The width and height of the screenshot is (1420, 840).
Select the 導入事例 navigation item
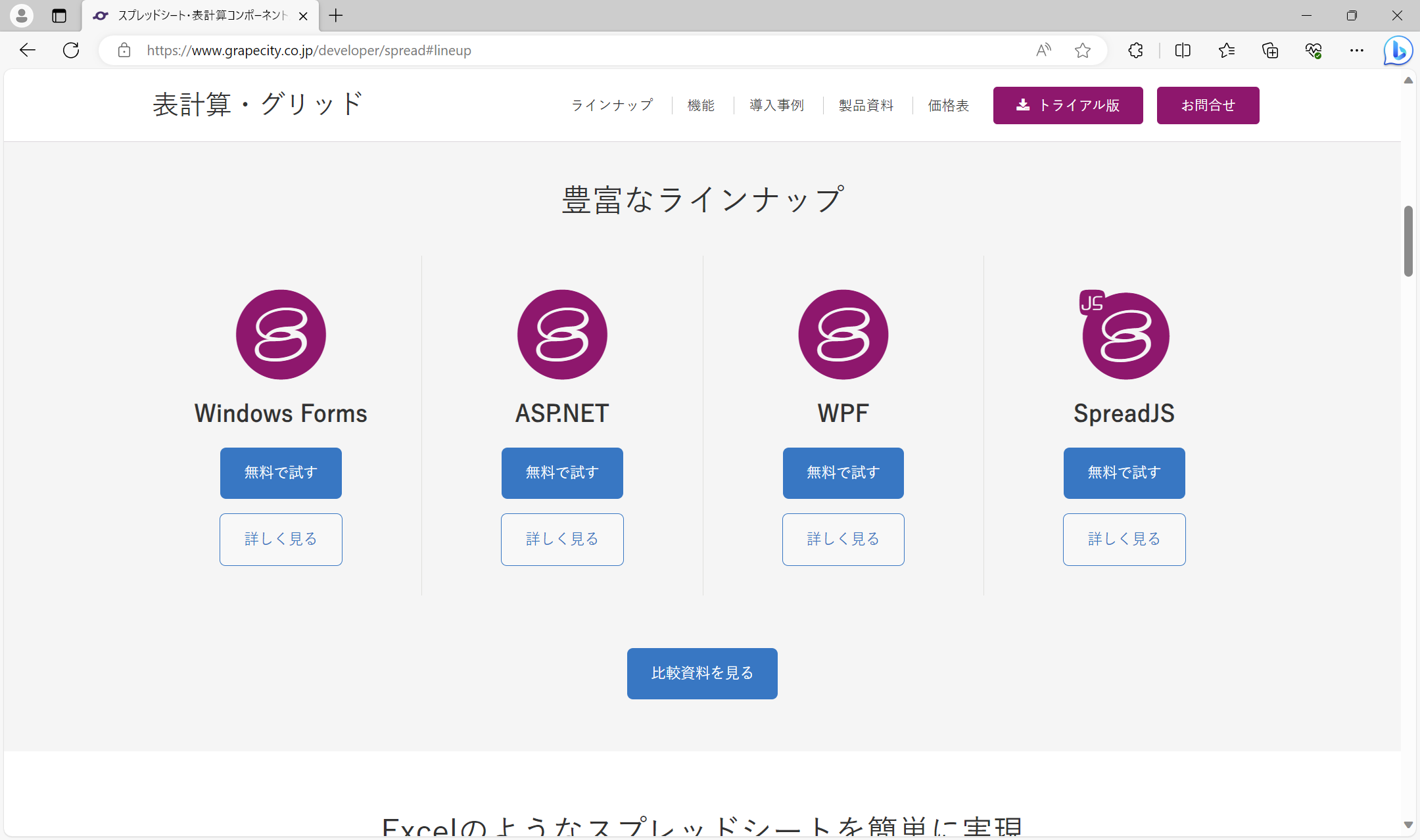[776, 105]
